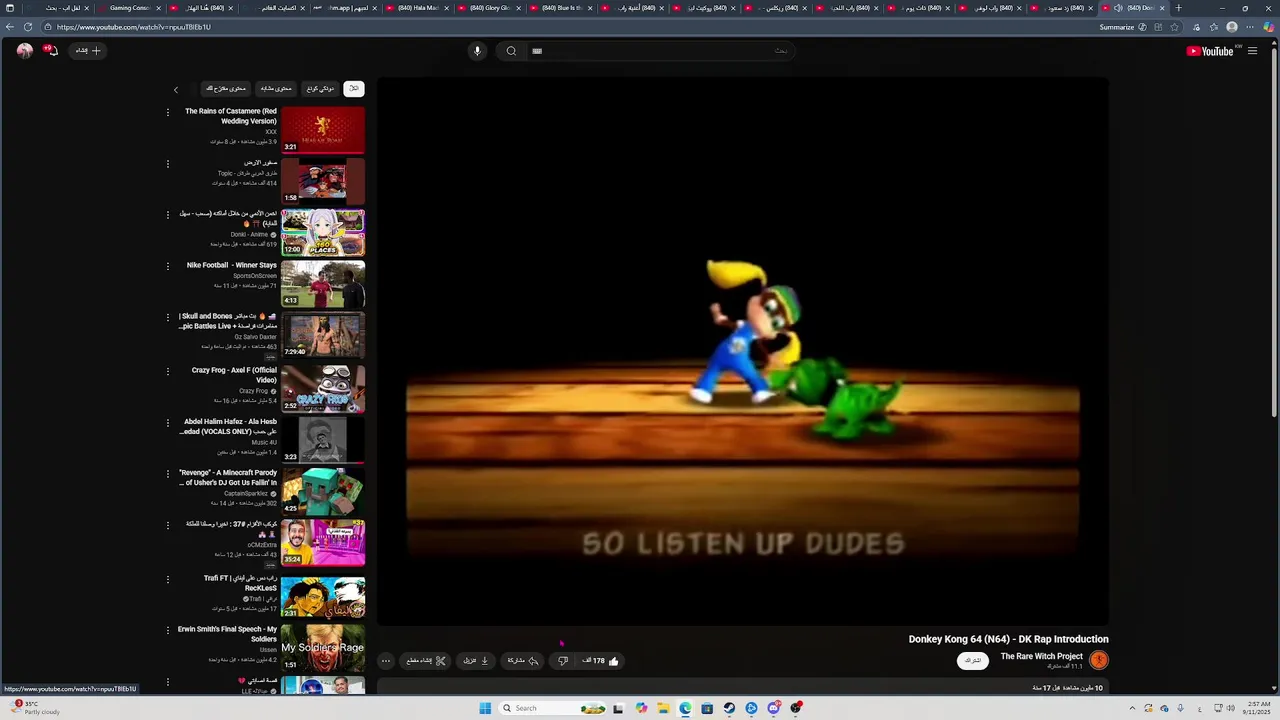Download the video using download button
The width and height of the screenshot is (1280, 720).
pos(476,661)
